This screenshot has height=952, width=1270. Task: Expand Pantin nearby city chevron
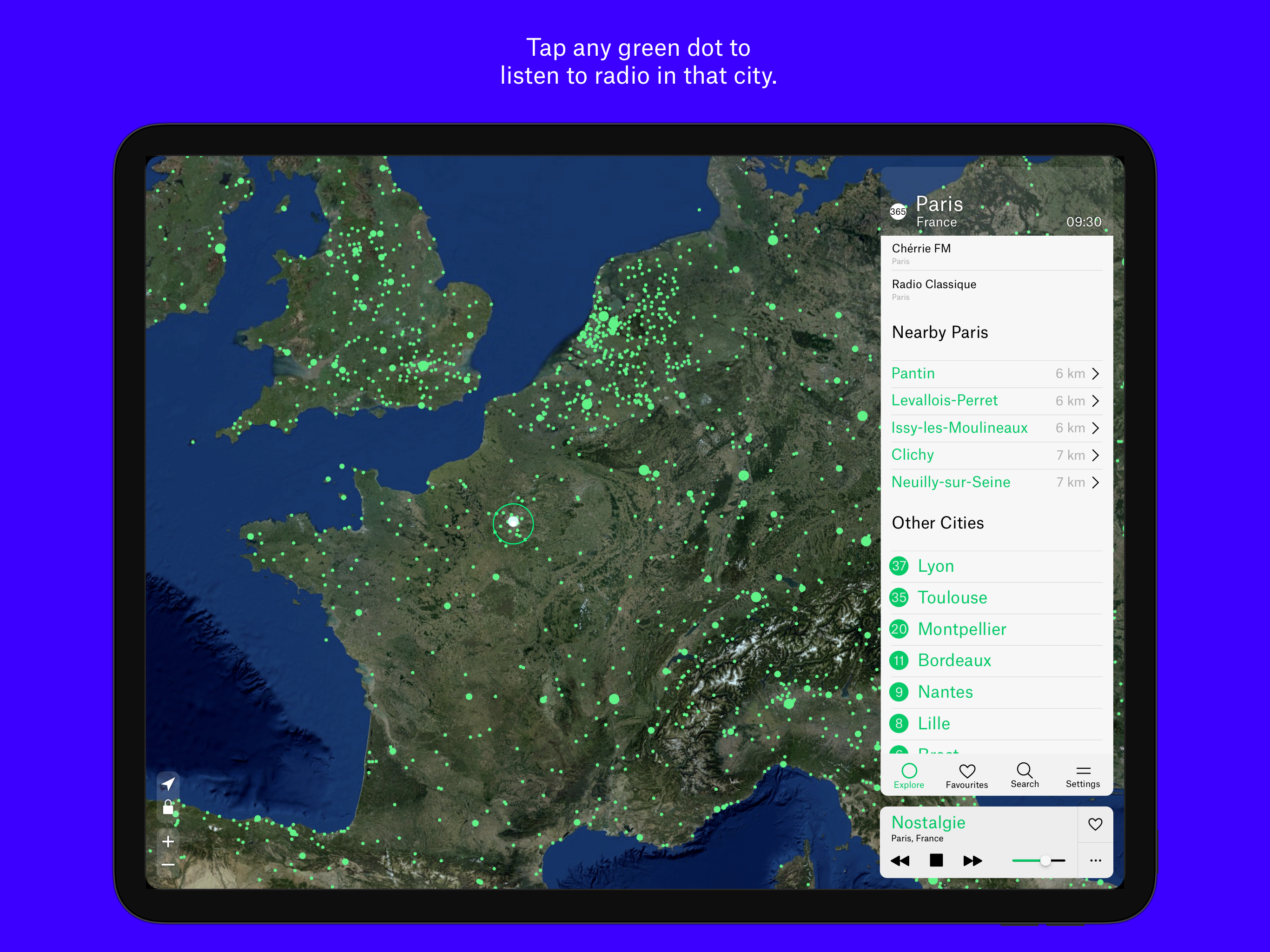[1095, 374]
